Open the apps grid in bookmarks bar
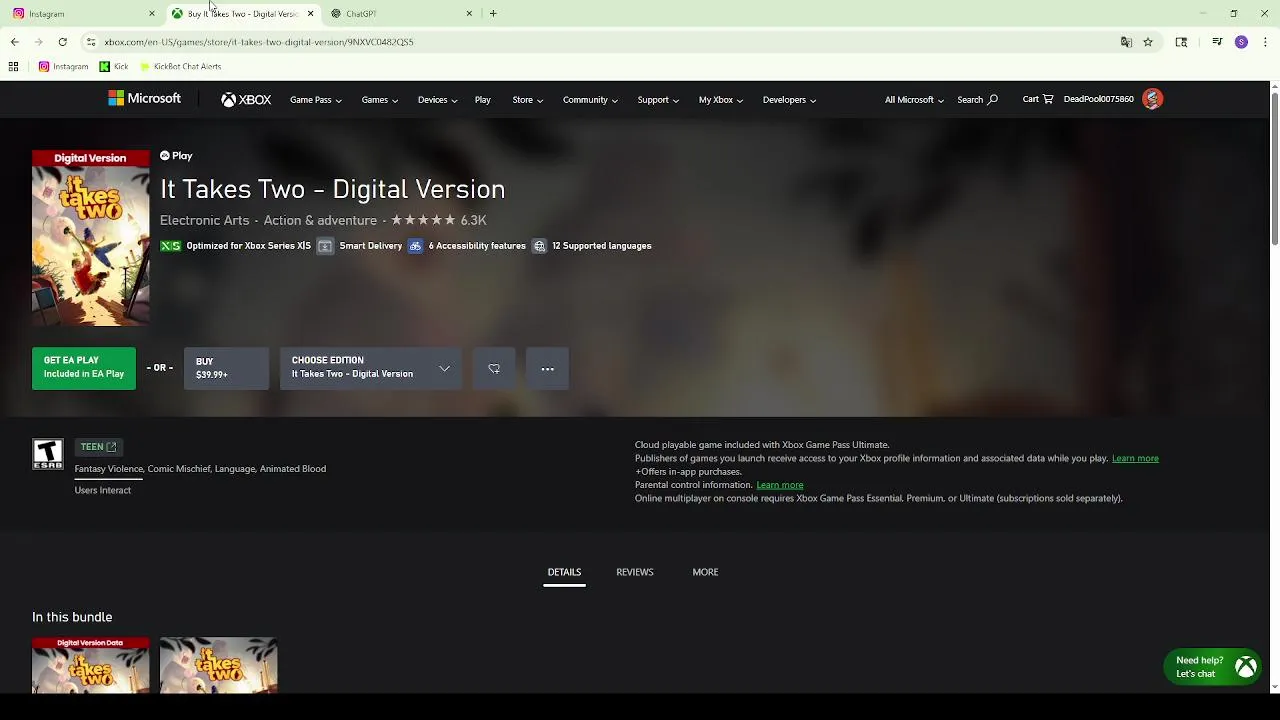The height and width of the screenshot is (720, 1280). (x=13, y=66)
